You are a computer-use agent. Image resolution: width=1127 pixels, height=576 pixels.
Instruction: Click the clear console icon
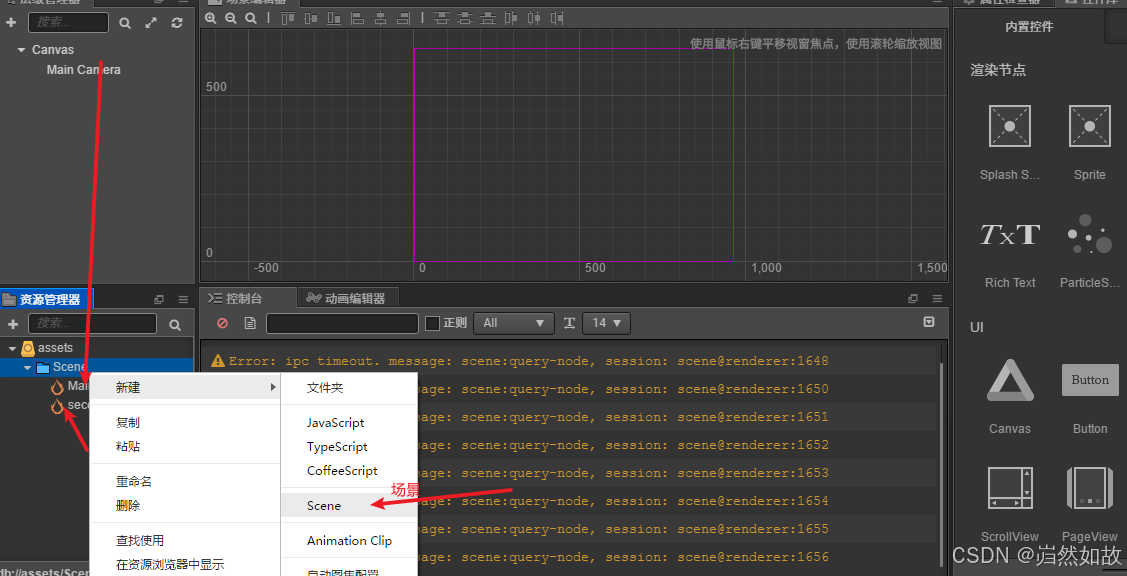(222, 324)
